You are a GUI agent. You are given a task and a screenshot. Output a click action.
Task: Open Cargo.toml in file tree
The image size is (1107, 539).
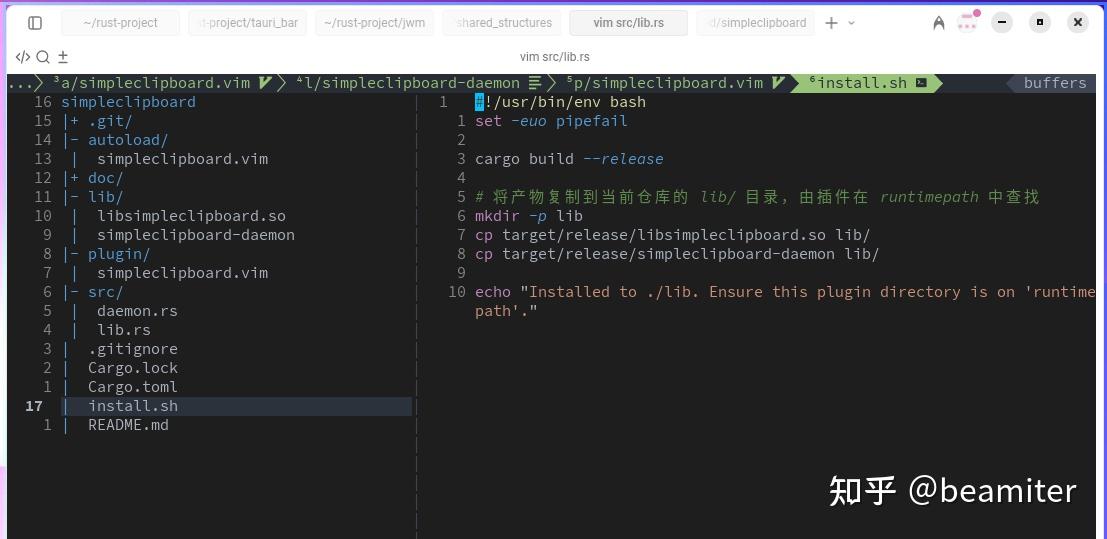[x=133, y=387]
